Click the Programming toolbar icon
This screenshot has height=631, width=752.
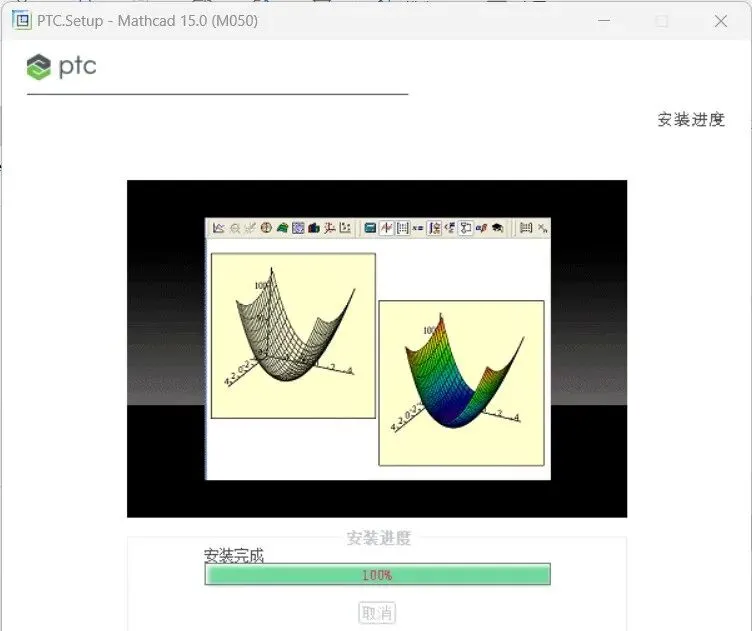[466, 228]
